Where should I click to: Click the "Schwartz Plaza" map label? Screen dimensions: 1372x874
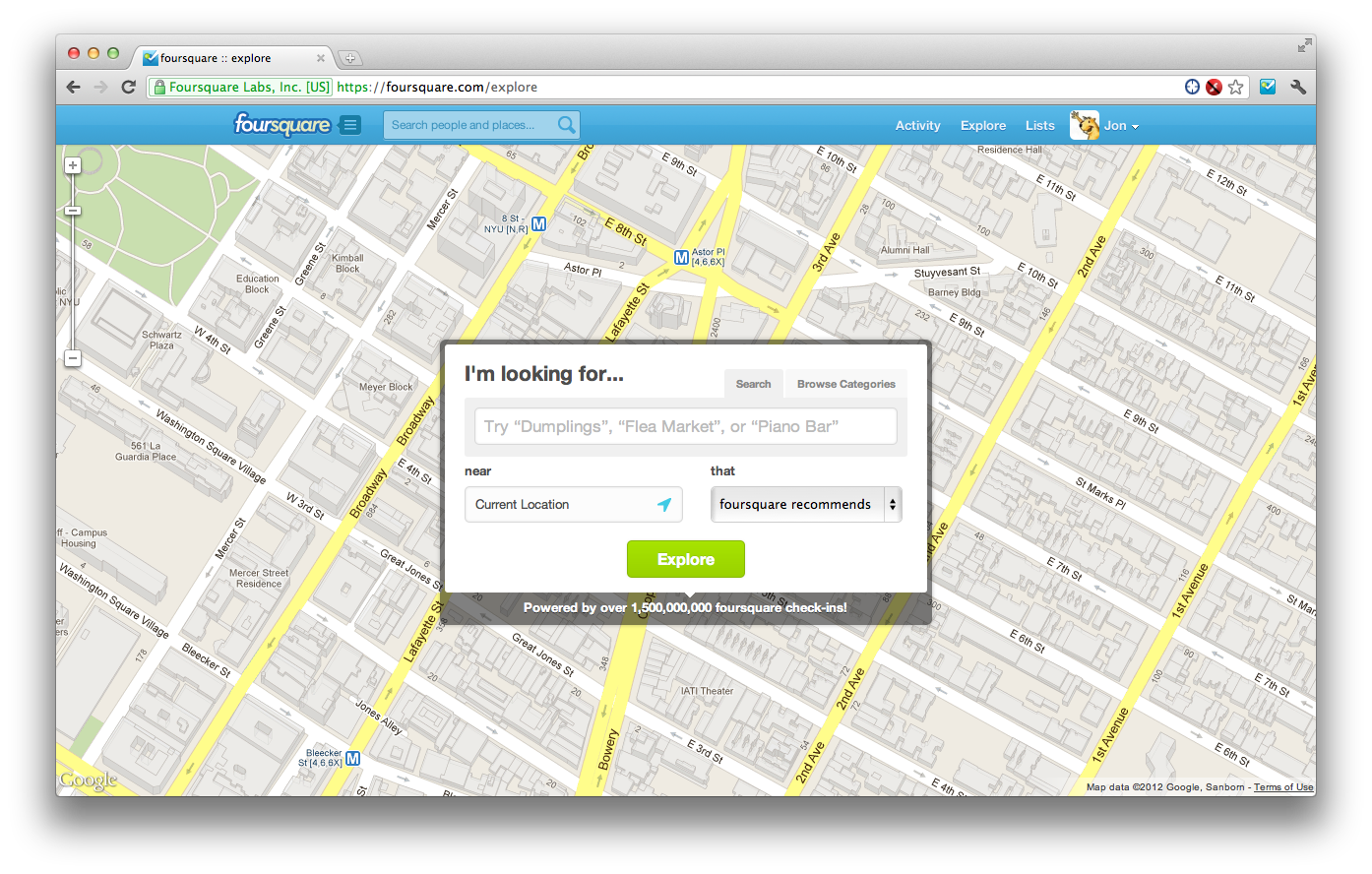pos(161,341)
